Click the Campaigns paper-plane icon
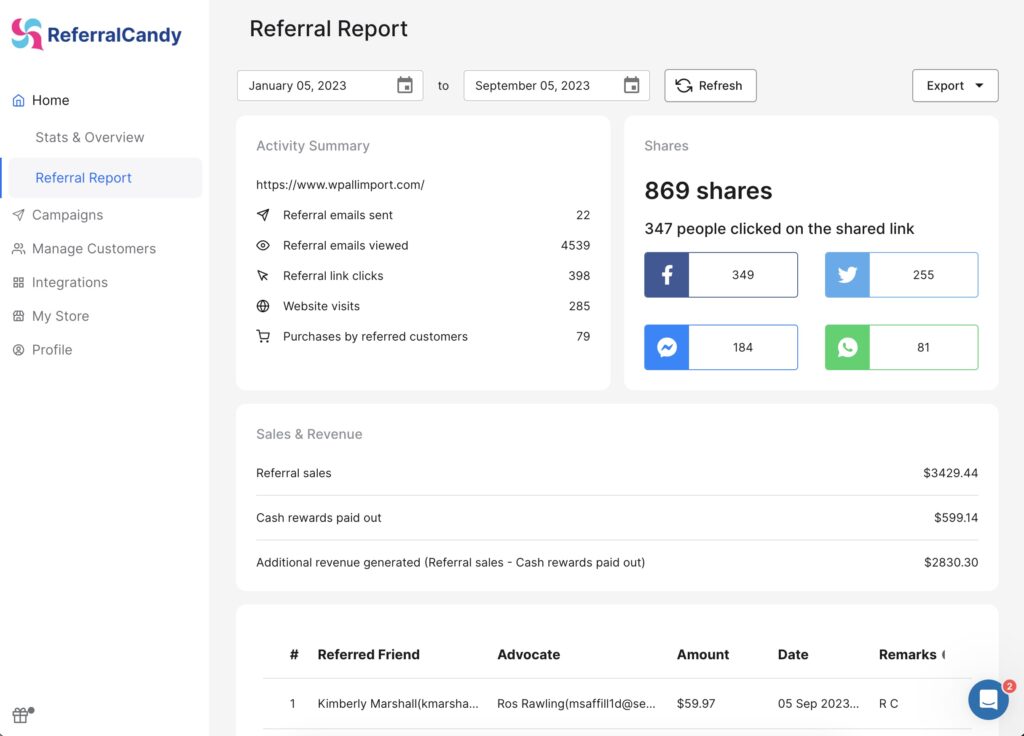 [17, 215]
